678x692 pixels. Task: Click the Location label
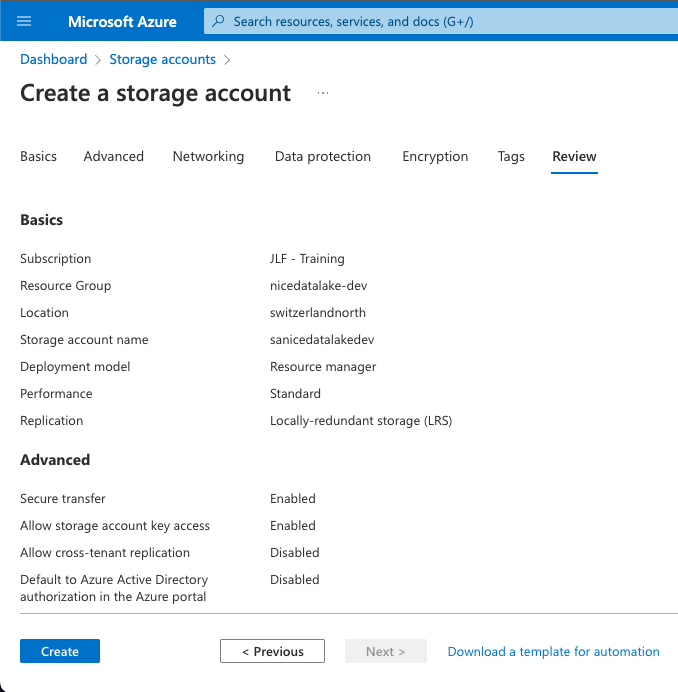pyautogui.click(x=45, y=312)
